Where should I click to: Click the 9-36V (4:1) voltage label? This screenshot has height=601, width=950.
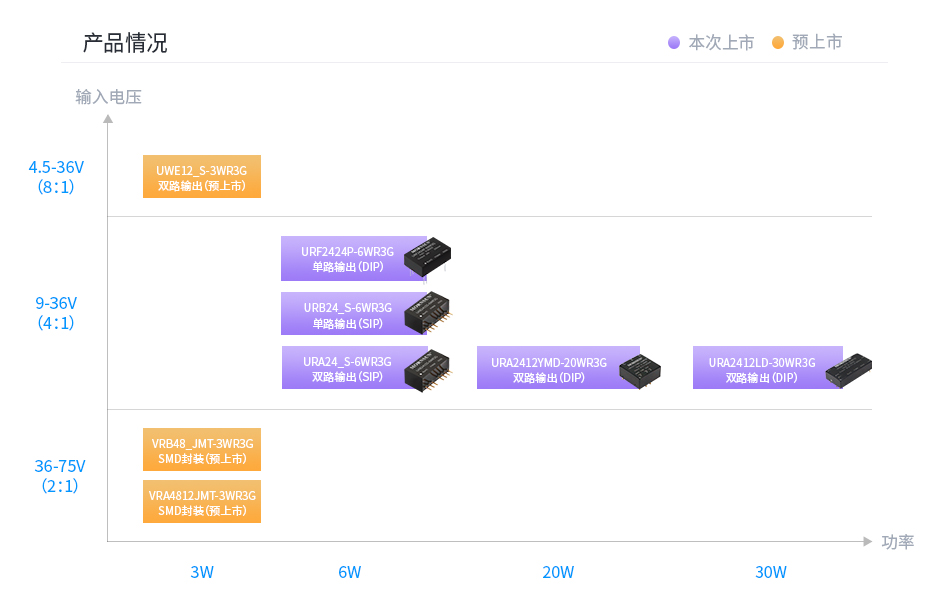(x=56, y=312)
